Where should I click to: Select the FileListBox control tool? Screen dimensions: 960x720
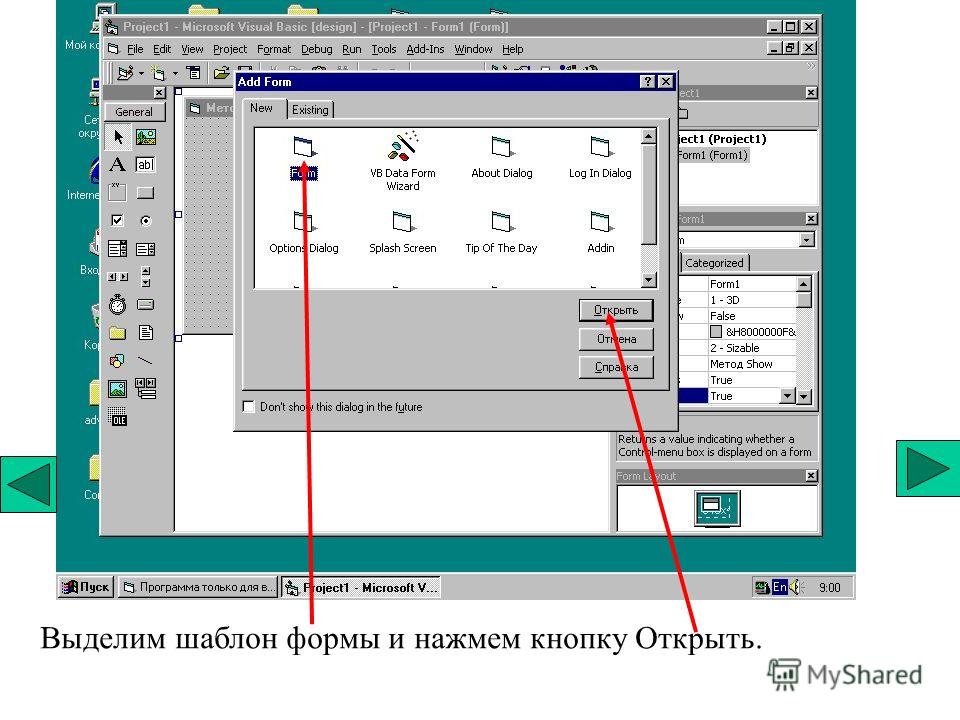pos(146,332)
